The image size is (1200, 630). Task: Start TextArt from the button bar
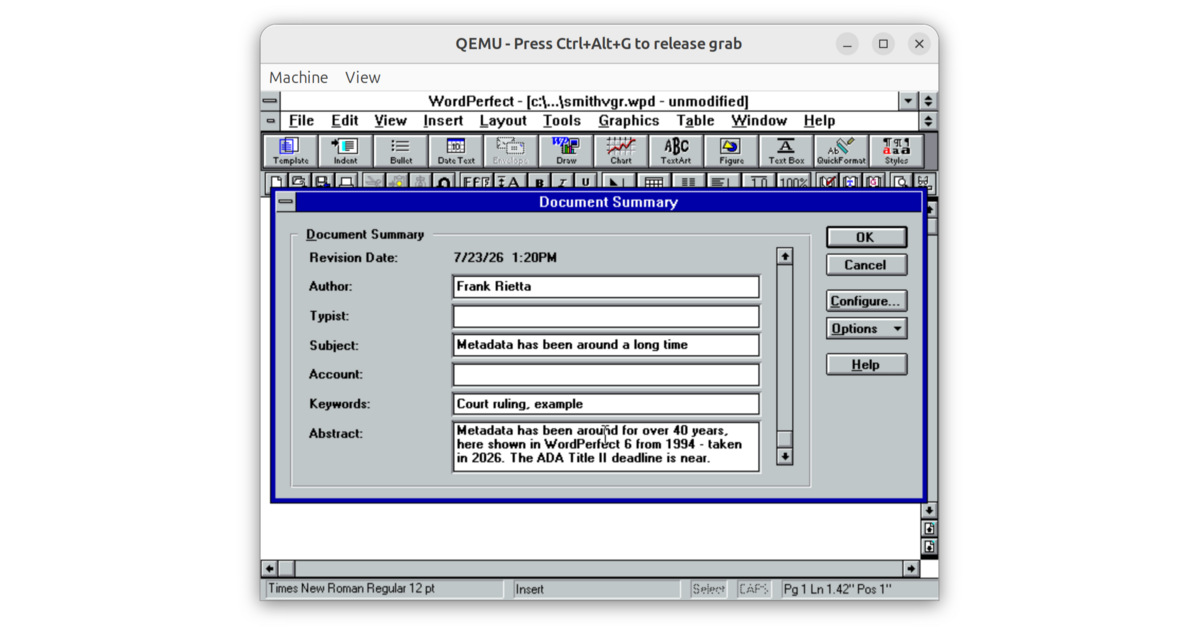[x=676, y=151]
